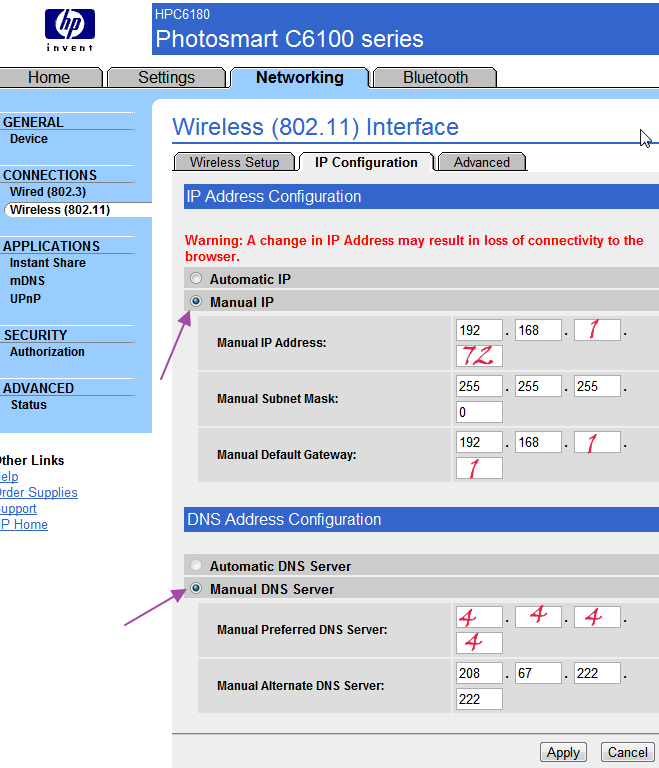Screen dimensions: 659x768
Task: Click third octet field of Manual IP Address
Action: click(x=597, y=330)
